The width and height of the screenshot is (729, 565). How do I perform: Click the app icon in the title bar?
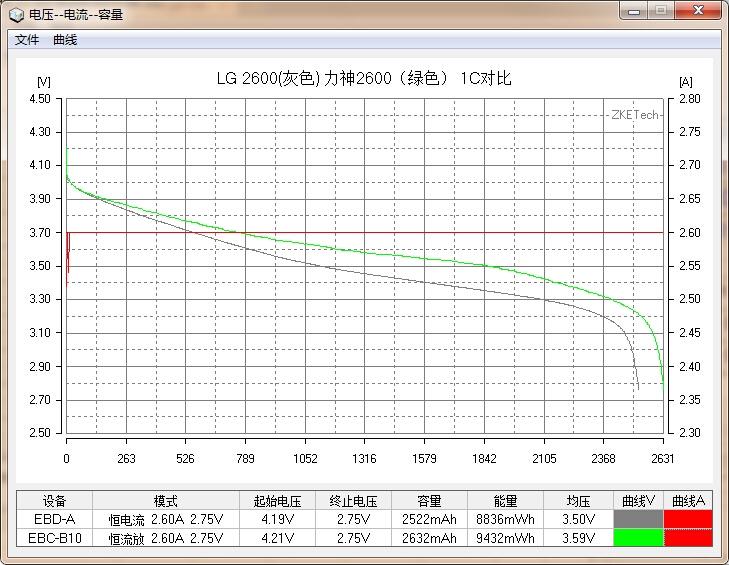pyautogui.click(x=16, y=14)
